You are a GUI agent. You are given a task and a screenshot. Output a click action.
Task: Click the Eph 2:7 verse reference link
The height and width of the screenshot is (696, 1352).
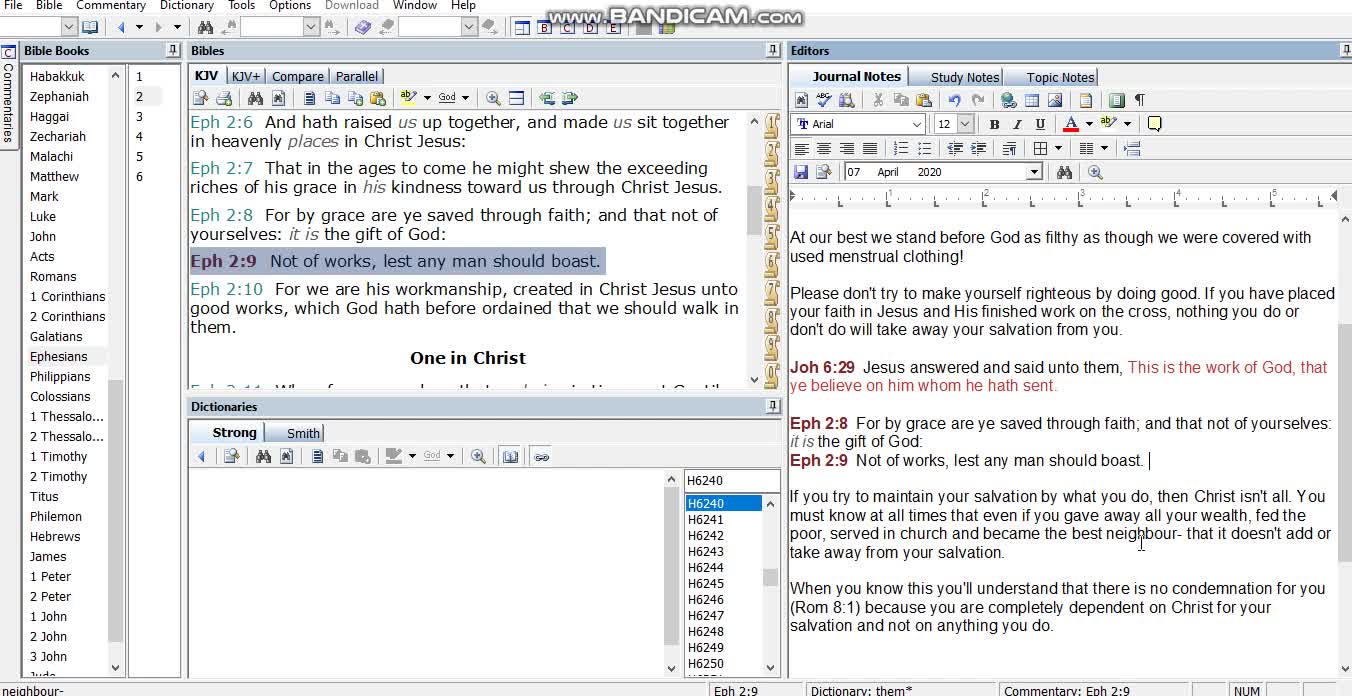point(222,168)
